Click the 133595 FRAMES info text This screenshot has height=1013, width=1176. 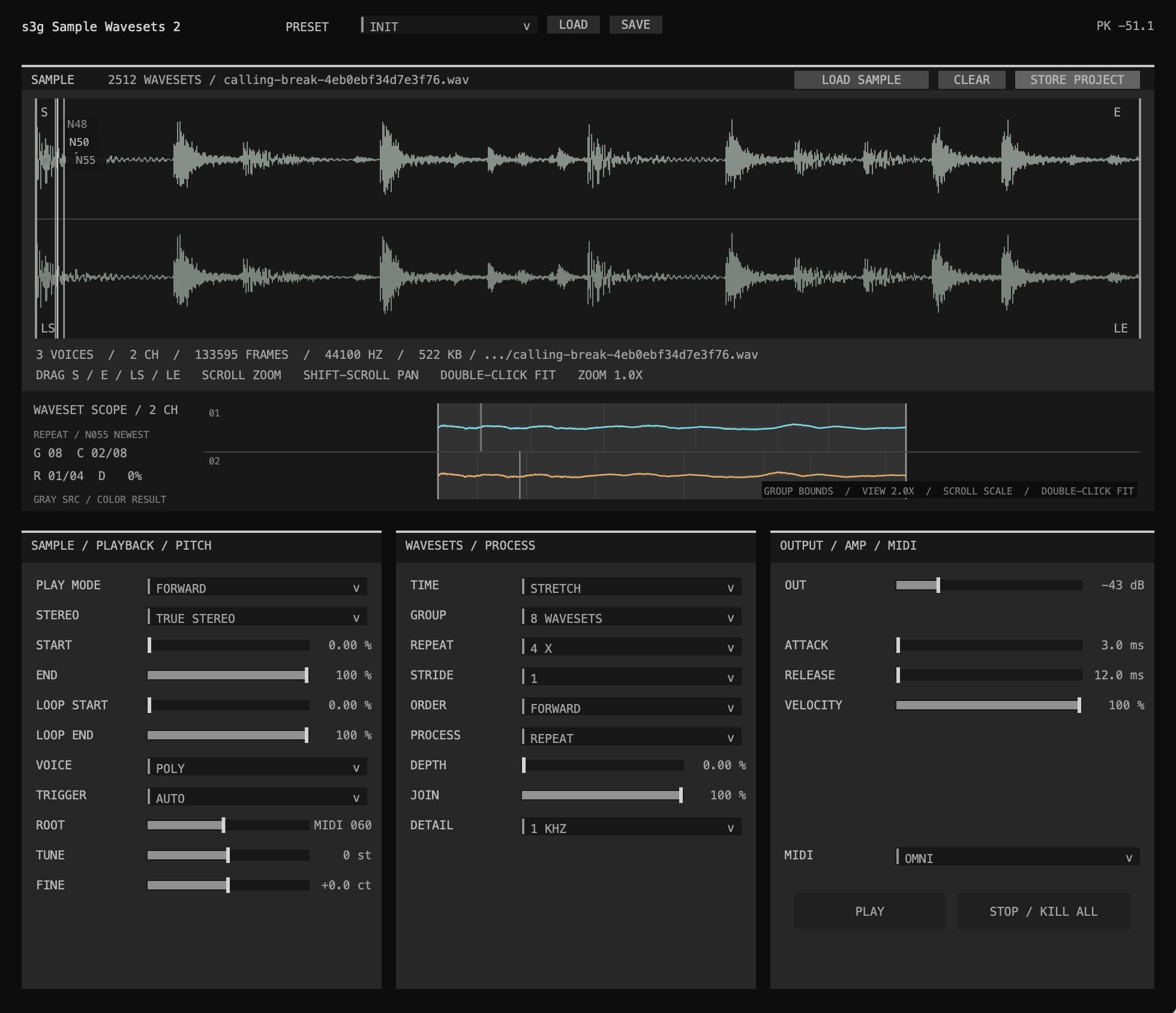pos(241,355)
